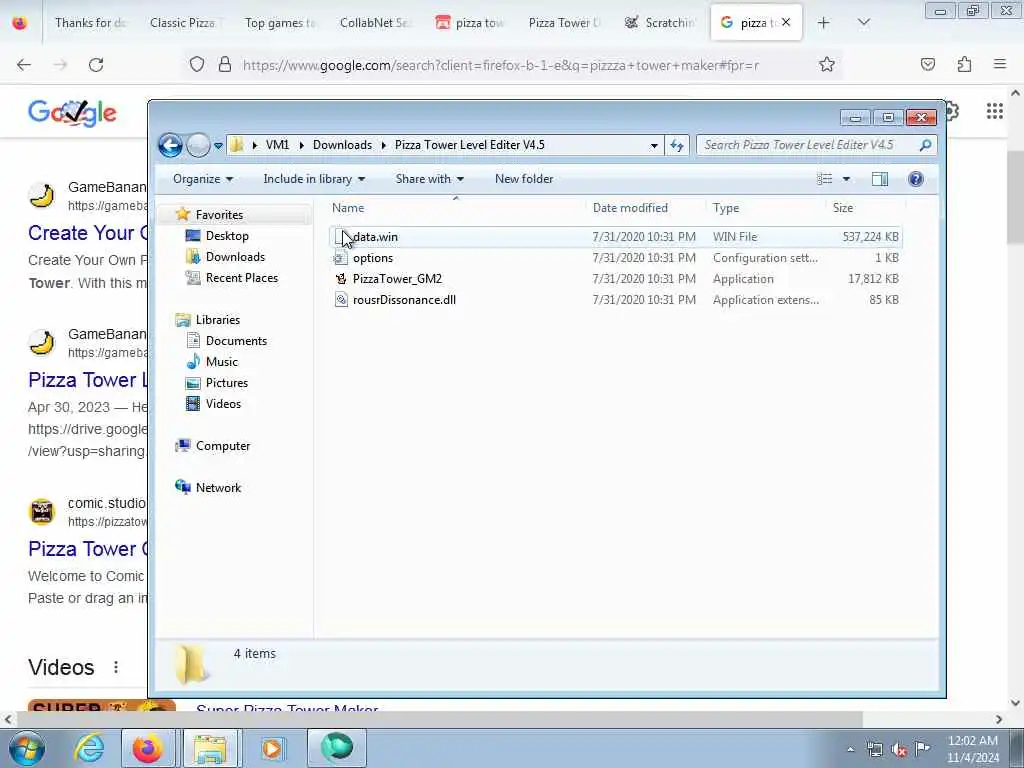Close the active pizza tower Google tab
This screenshot has height=768, width=1024.
coord(786,22)
